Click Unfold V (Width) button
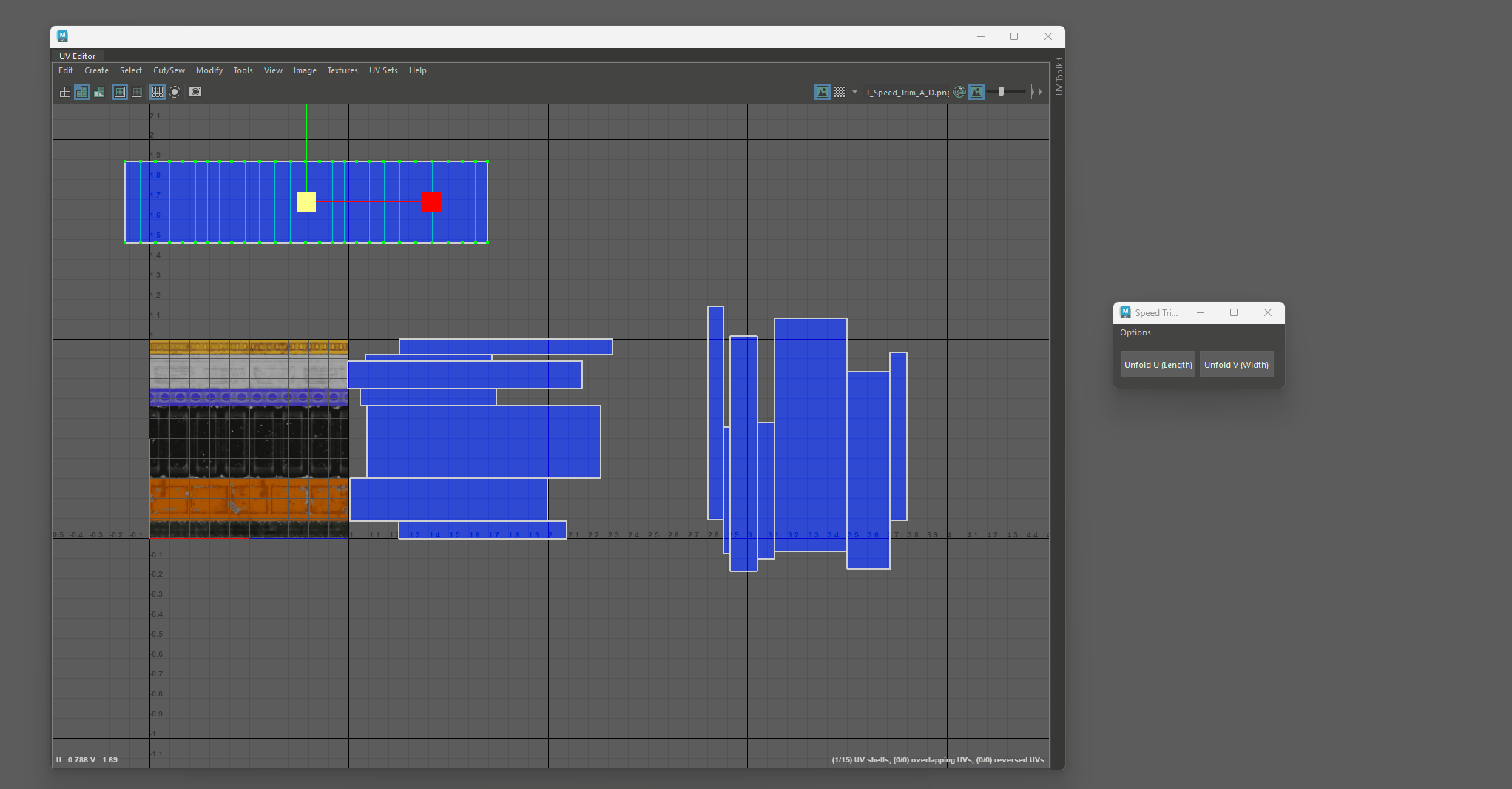The height and width of the screenshot is (789, 1512). [1236, 365]
